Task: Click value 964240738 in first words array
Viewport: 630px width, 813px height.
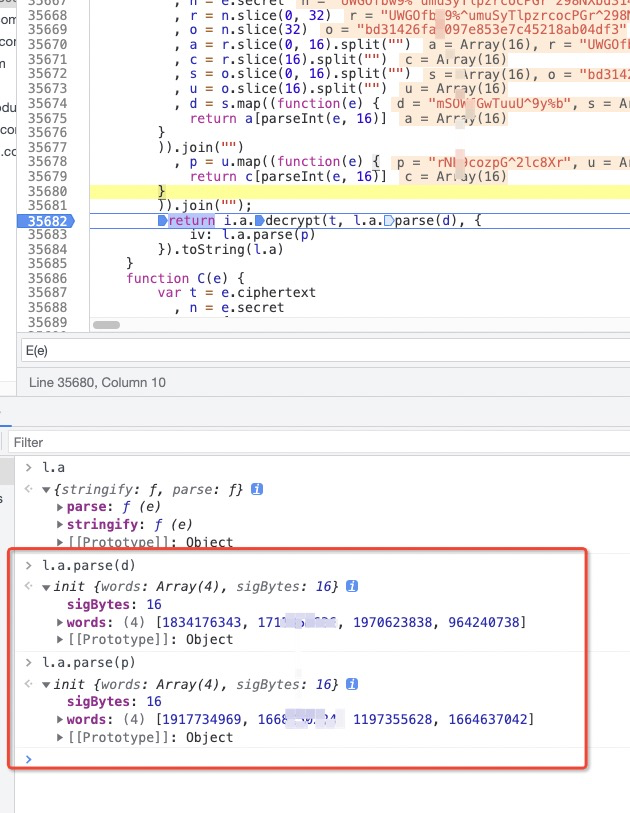Action: tap(484, 622)
